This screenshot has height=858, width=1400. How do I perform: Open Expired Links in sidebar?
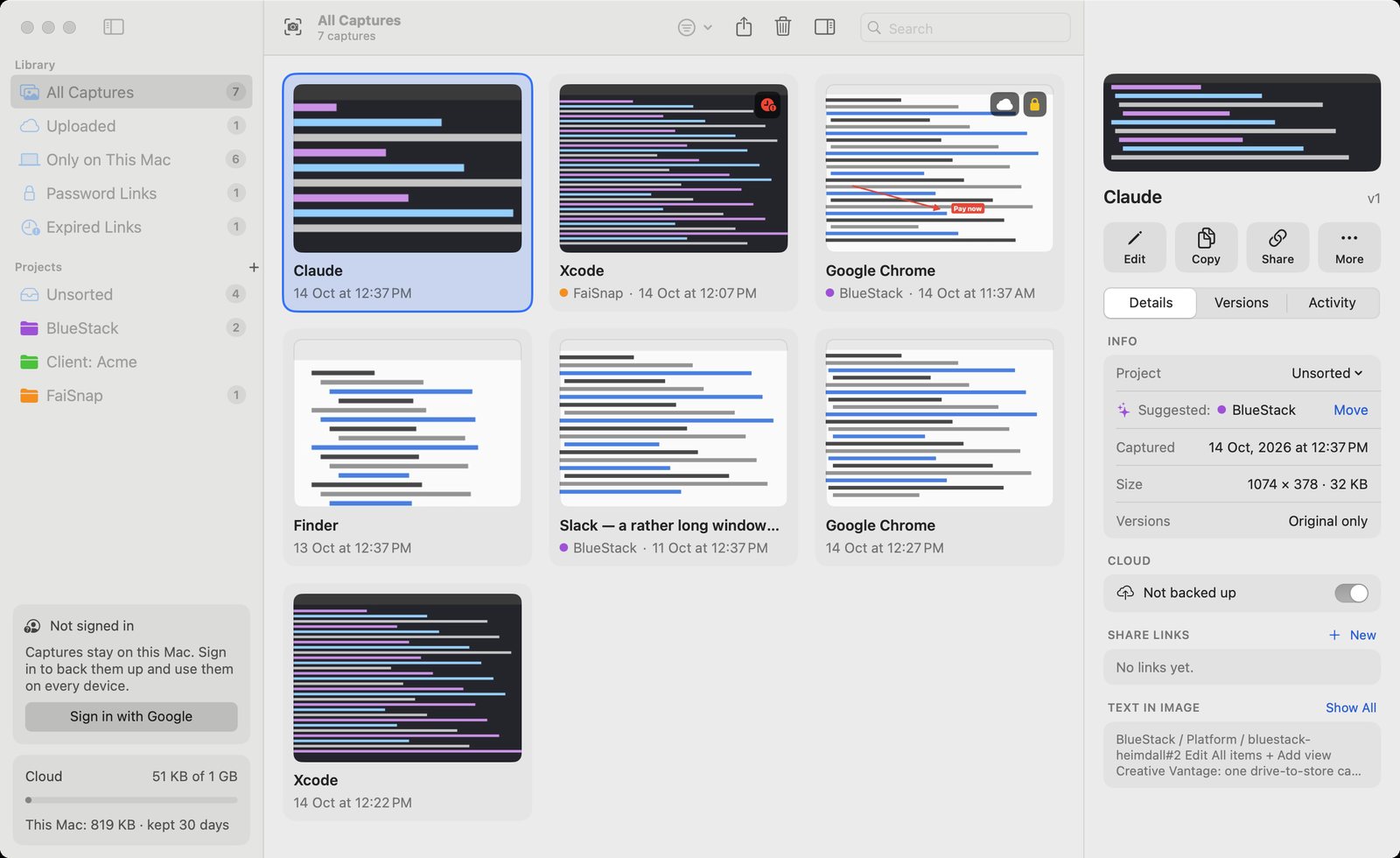(x=131, y=227)
